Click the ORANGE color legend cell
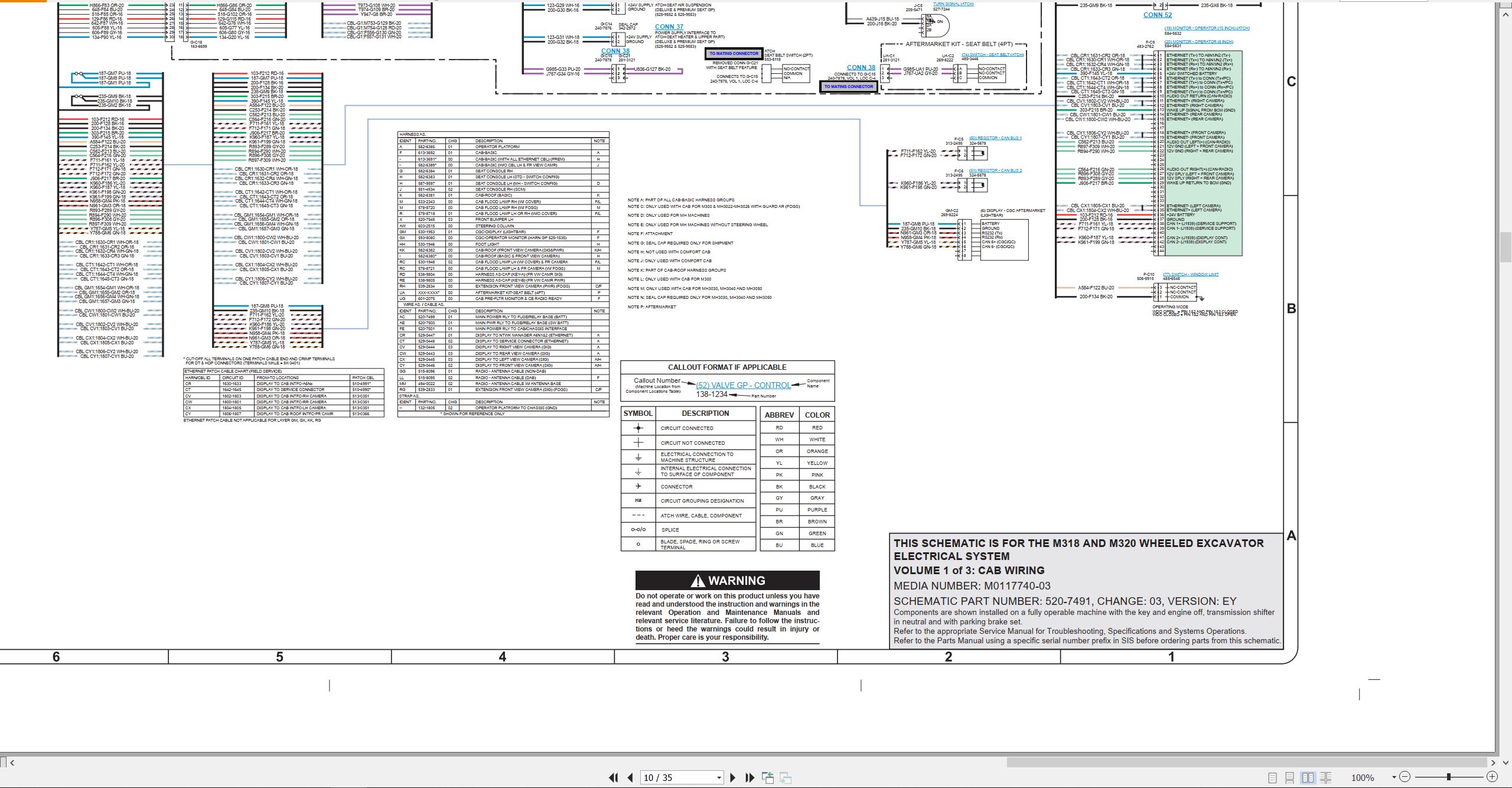Image resolution: width=1512 pixels, height=788 pixels. click(x=817, y=451)
